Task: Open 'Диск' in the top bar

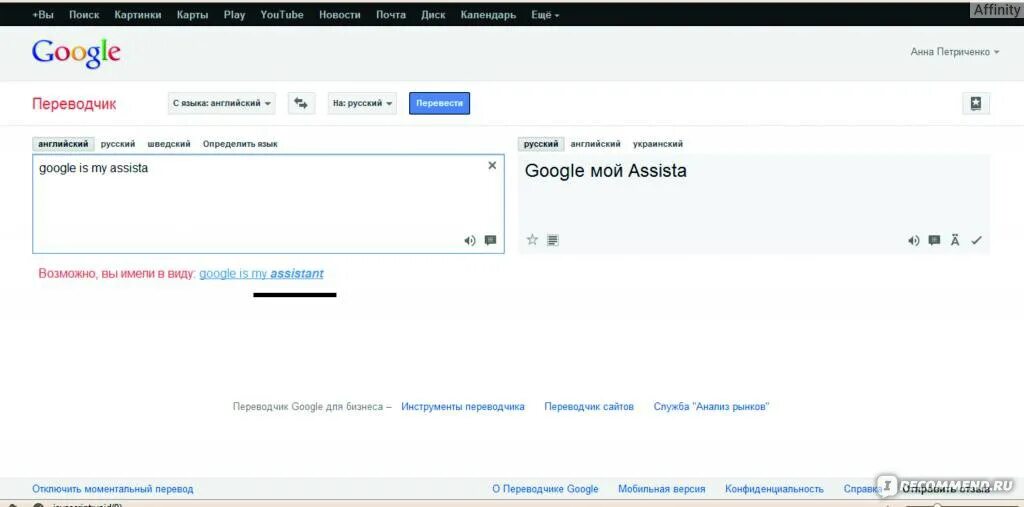Action: click(x=433, y=14)
